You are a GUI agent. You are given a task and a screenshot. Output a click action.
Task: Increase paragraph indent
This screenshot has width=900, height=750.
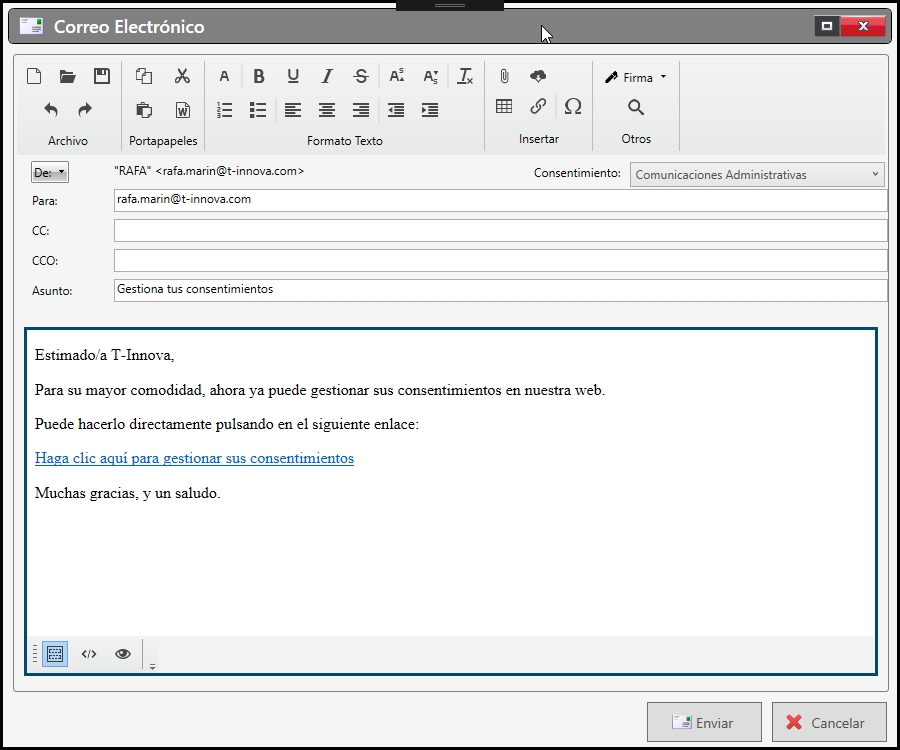(430, 110)
